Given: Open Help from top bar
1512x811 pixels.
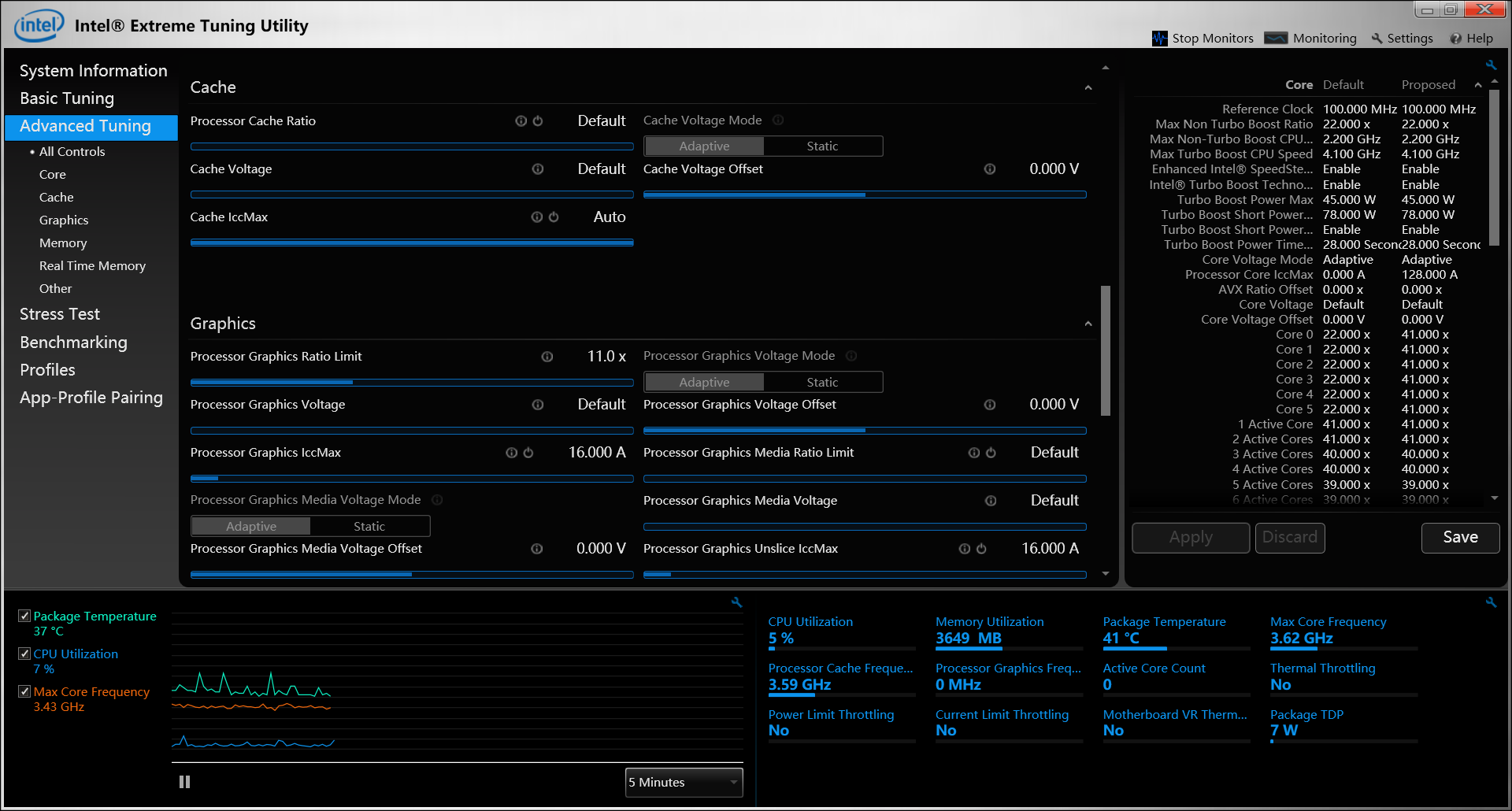Looking at the screenshot, I should [x=1471, y=39].
